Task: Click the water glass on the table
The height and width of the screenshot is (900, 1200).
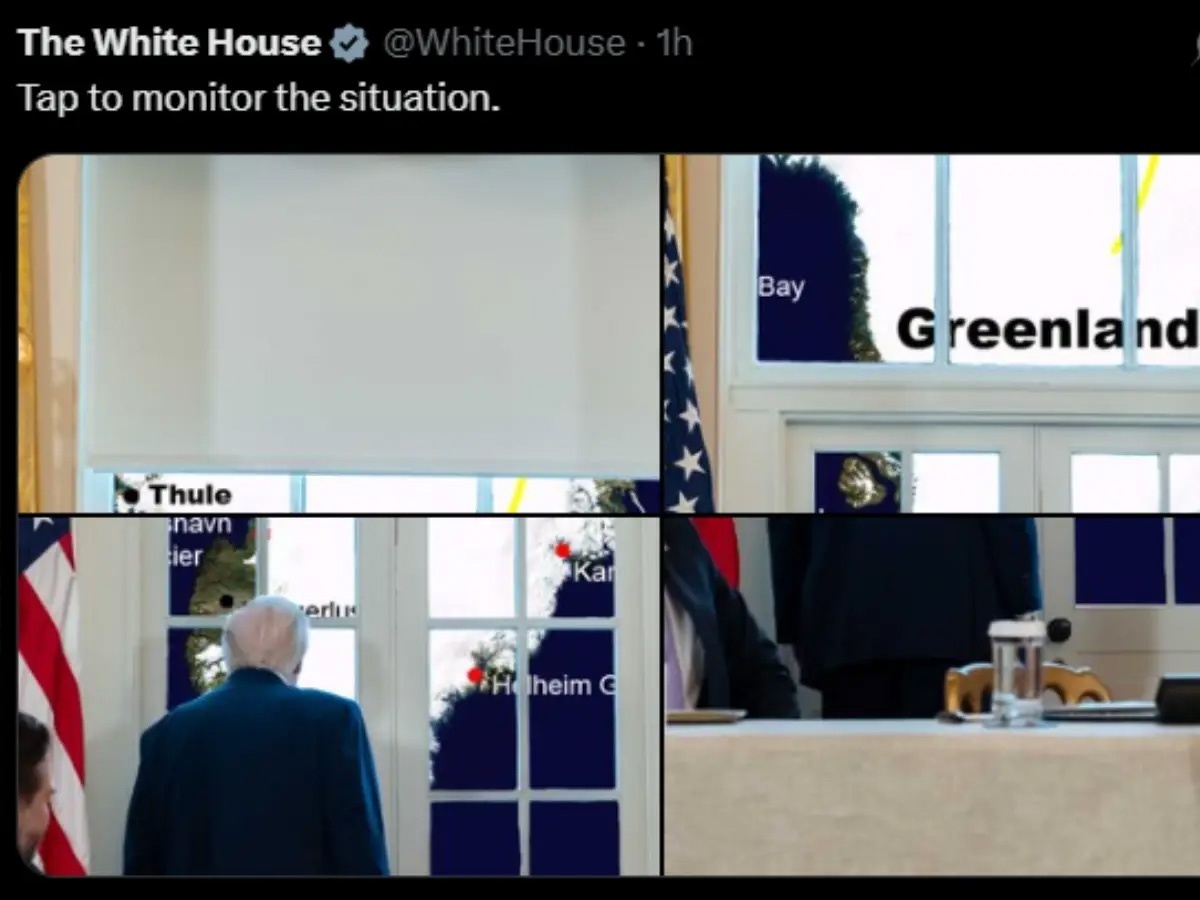Action: 1016,672
